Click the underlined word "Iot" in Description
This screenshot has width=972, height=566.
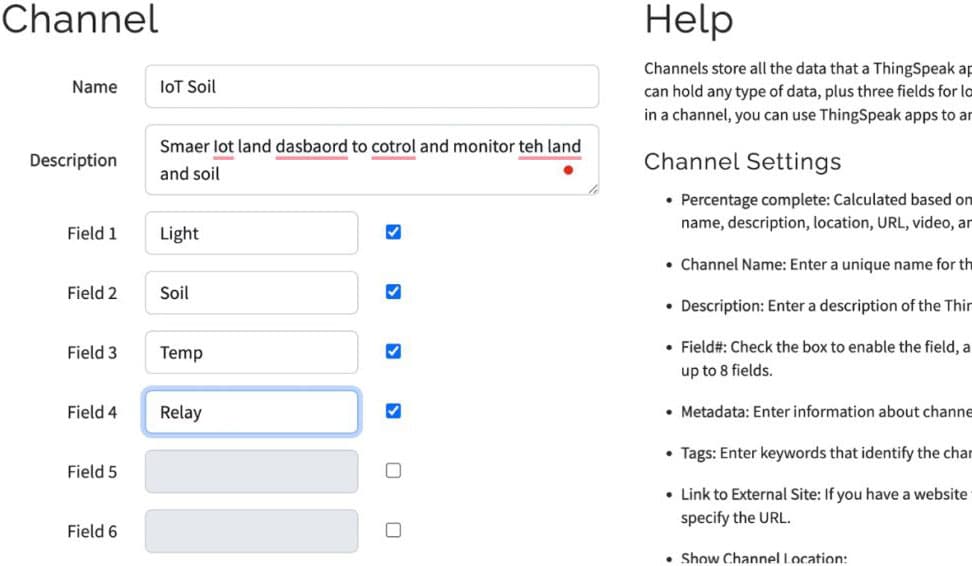(223, 147)
